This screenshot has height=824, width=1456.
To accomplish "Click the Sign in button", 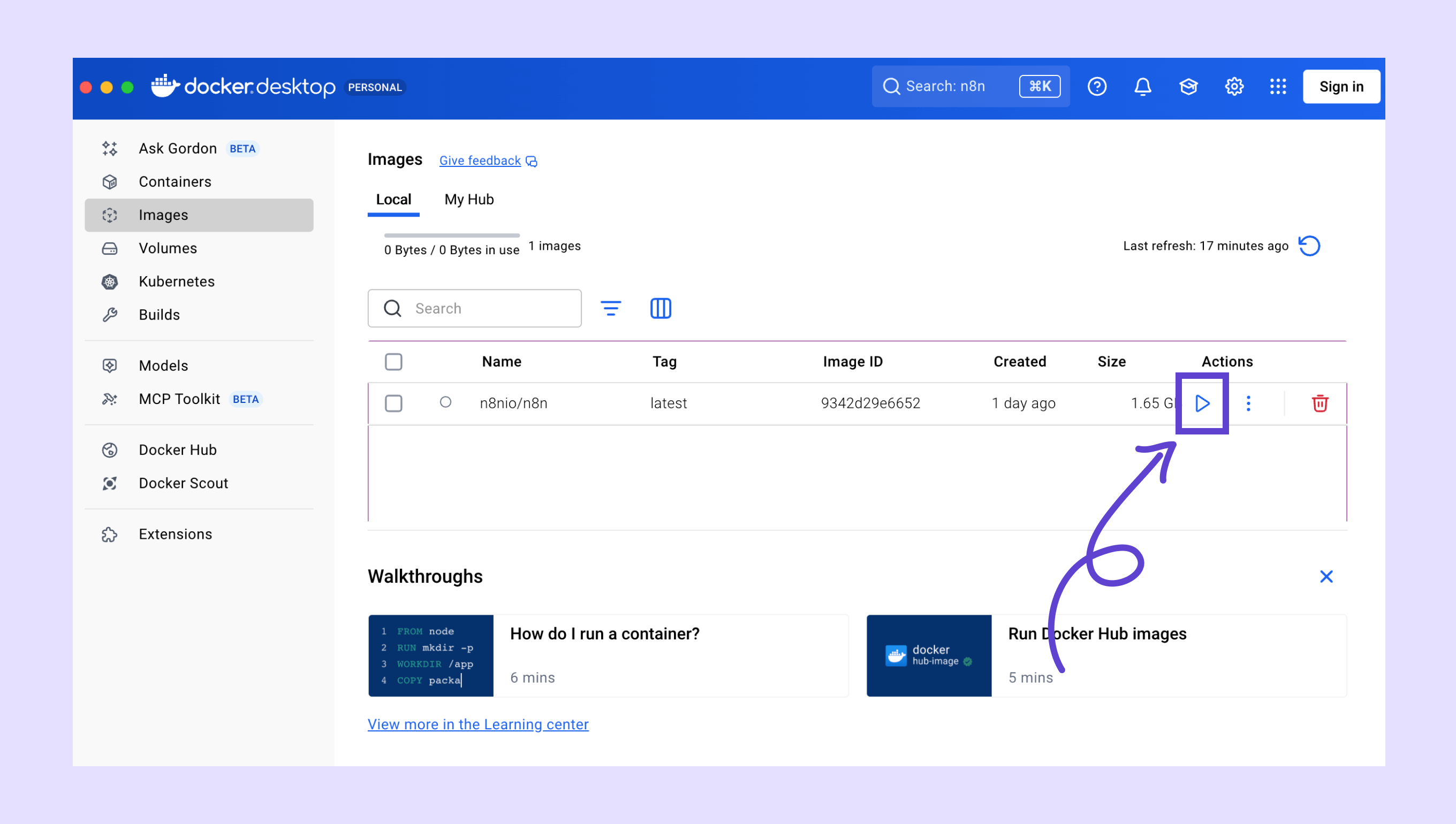I will [1340, 87].
